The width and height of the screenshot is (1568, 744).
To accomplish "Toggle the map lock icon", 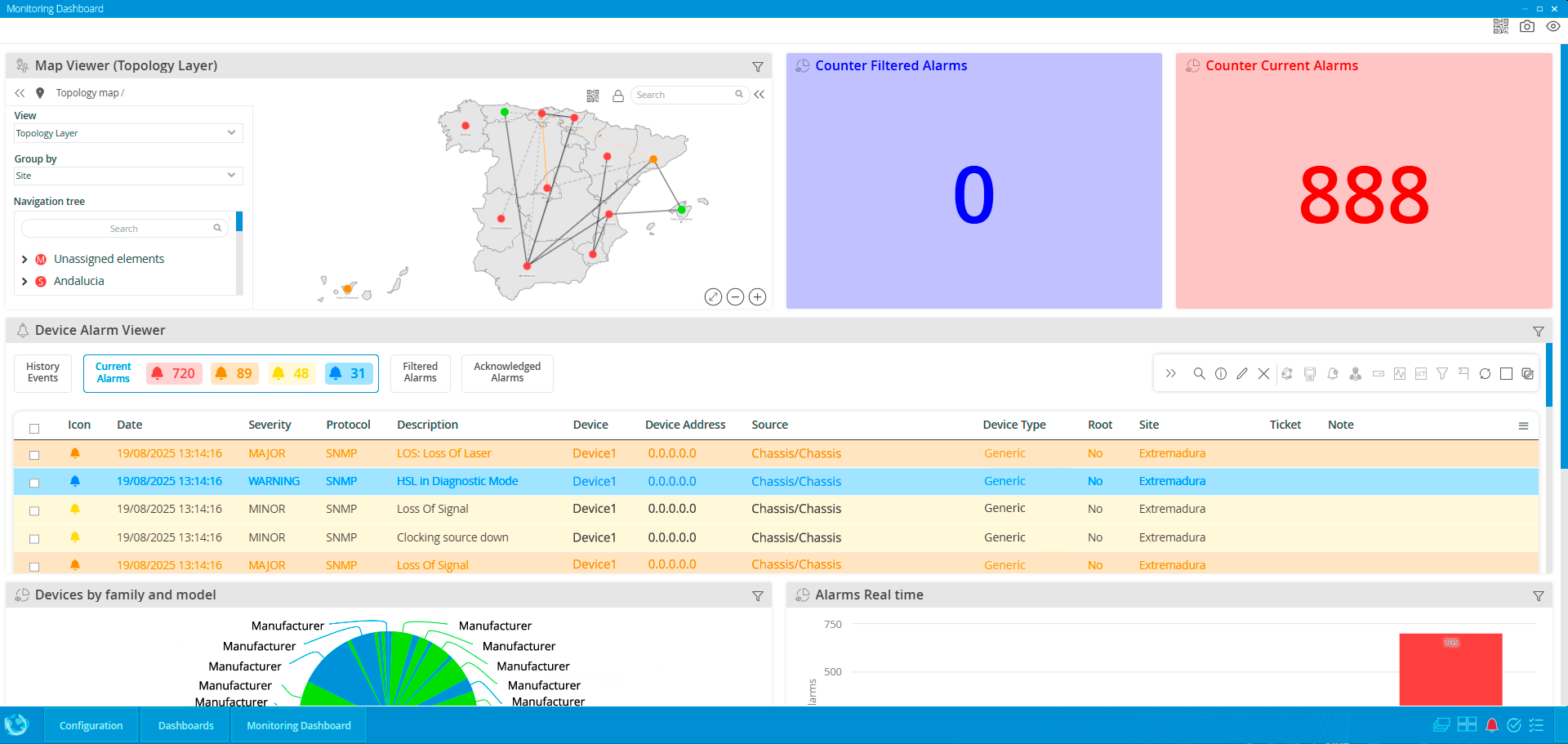I will 618,96.
